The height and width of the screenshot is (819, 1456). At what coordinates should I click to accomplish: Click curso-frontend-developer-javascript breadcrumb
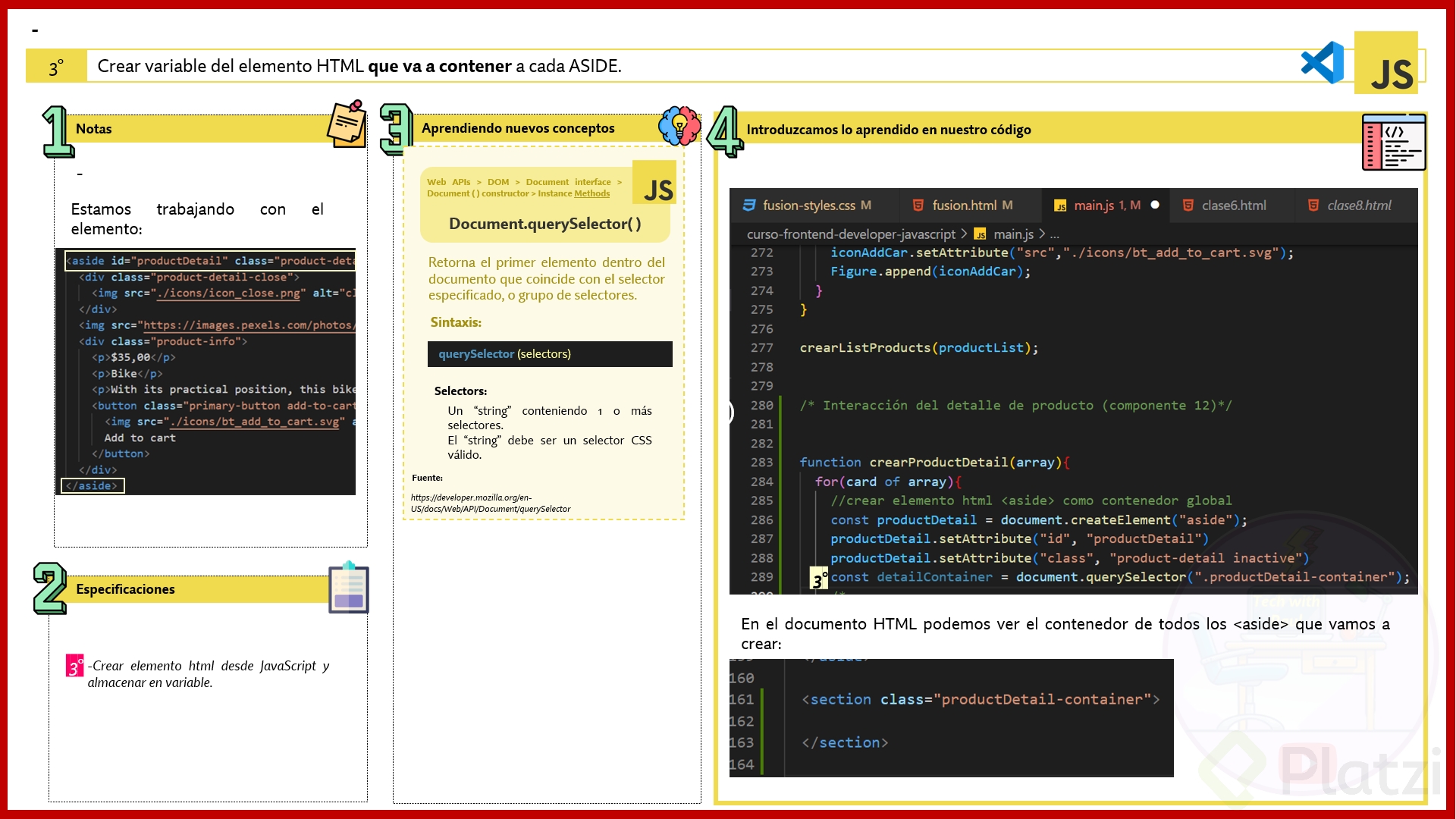(851, 234)
